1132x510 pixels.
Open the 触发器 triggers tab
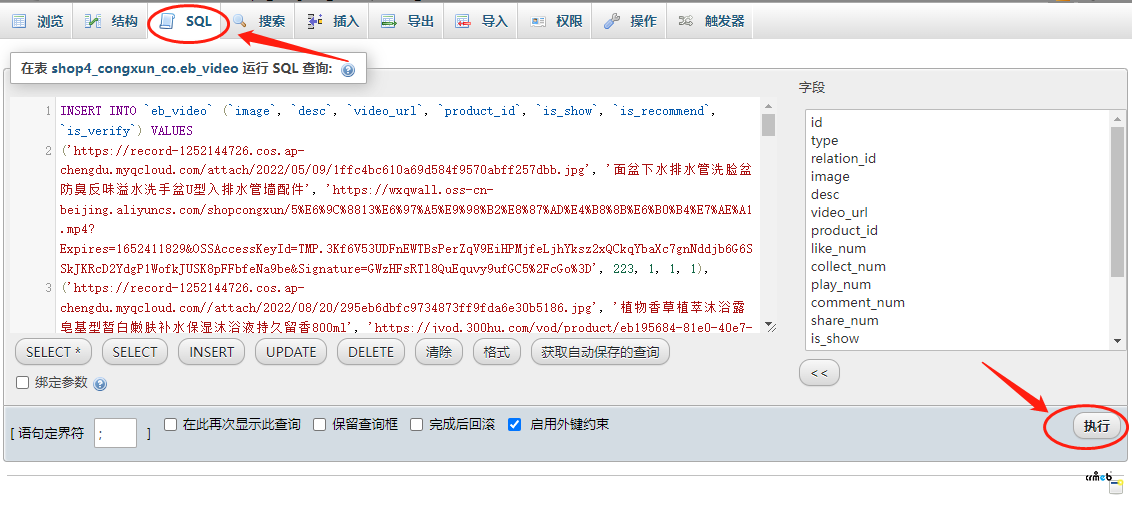[x=710, y=22]
